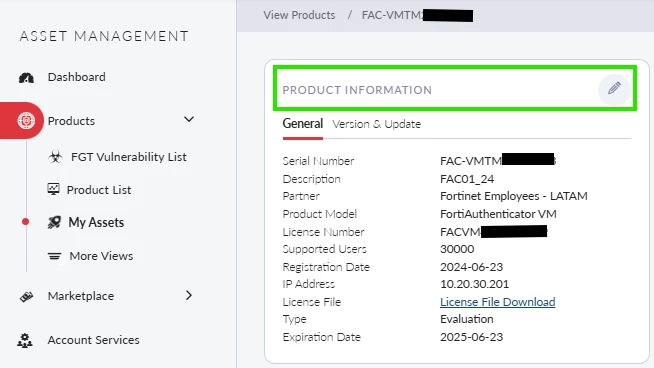654x368 pixels.
Task: Click the License File field label
Action: (x=312, y=302)
